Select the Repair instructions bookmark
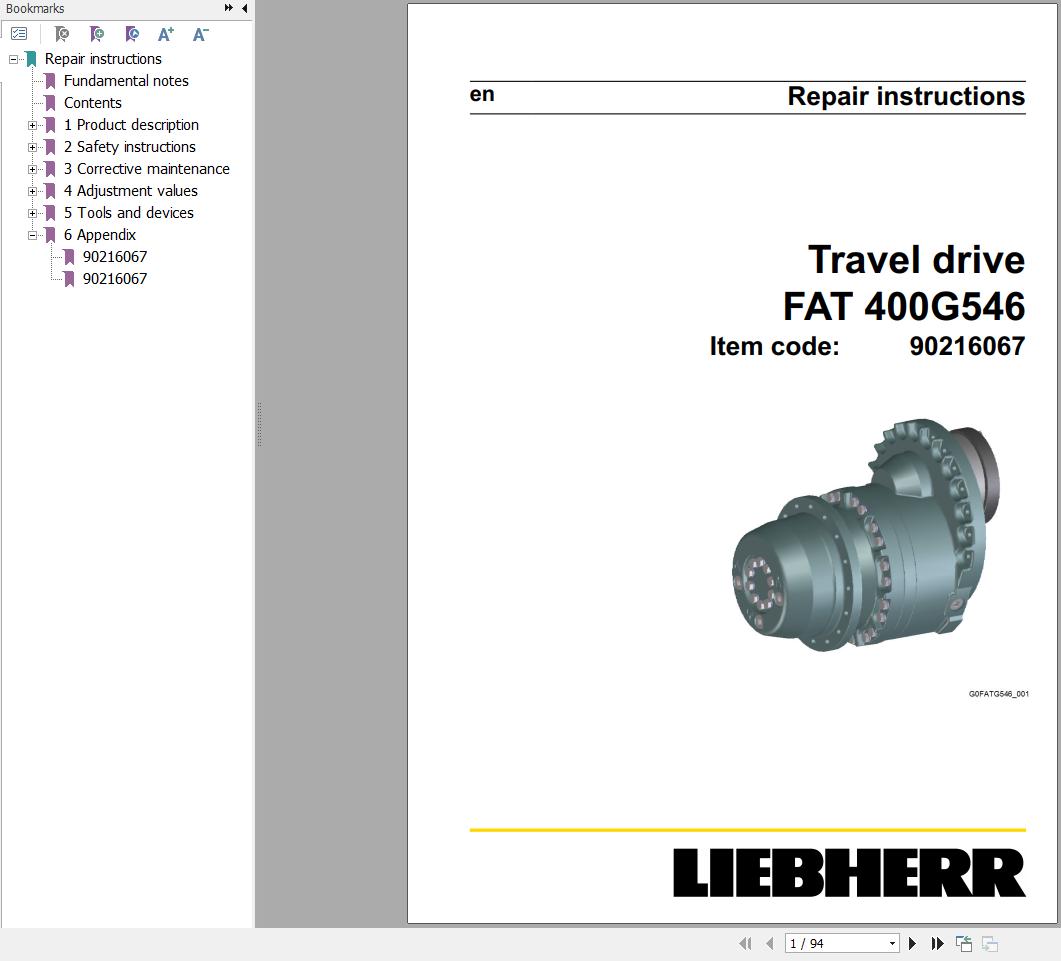 (103, 59)
